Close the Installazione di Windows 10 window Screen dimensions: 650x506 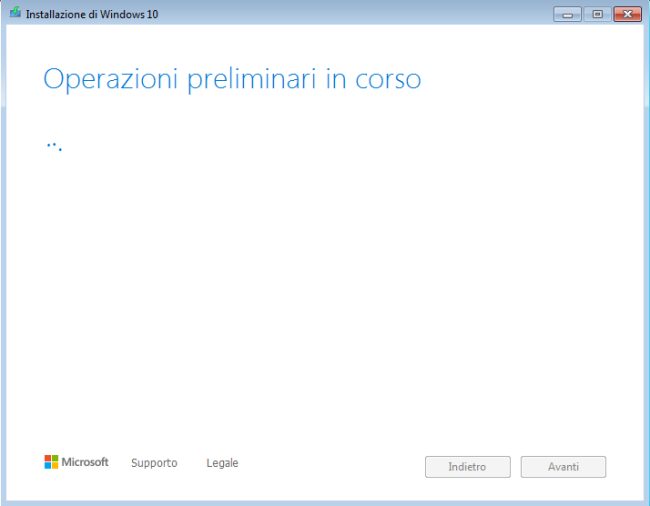tap(628, 14)
